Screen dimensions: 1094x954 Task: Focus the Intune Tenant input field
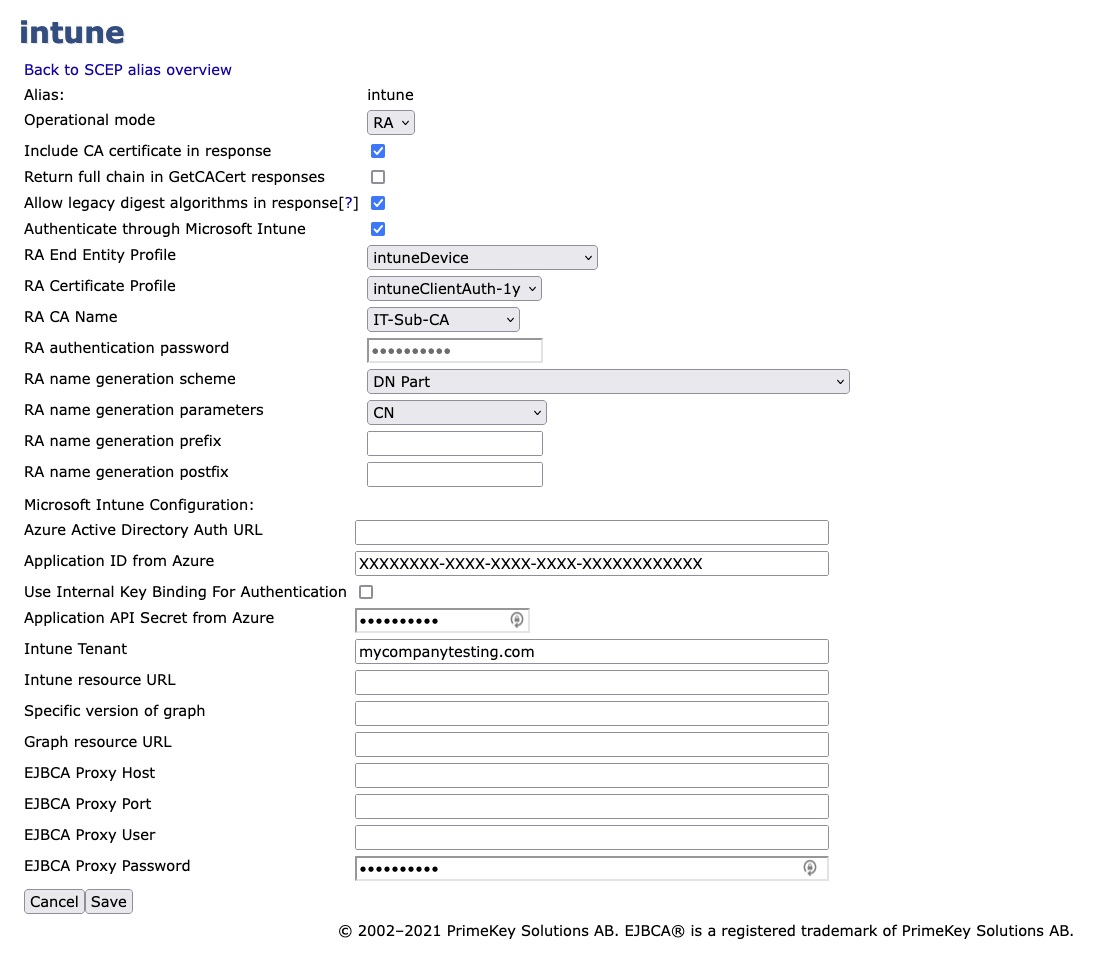coord(591,651)
